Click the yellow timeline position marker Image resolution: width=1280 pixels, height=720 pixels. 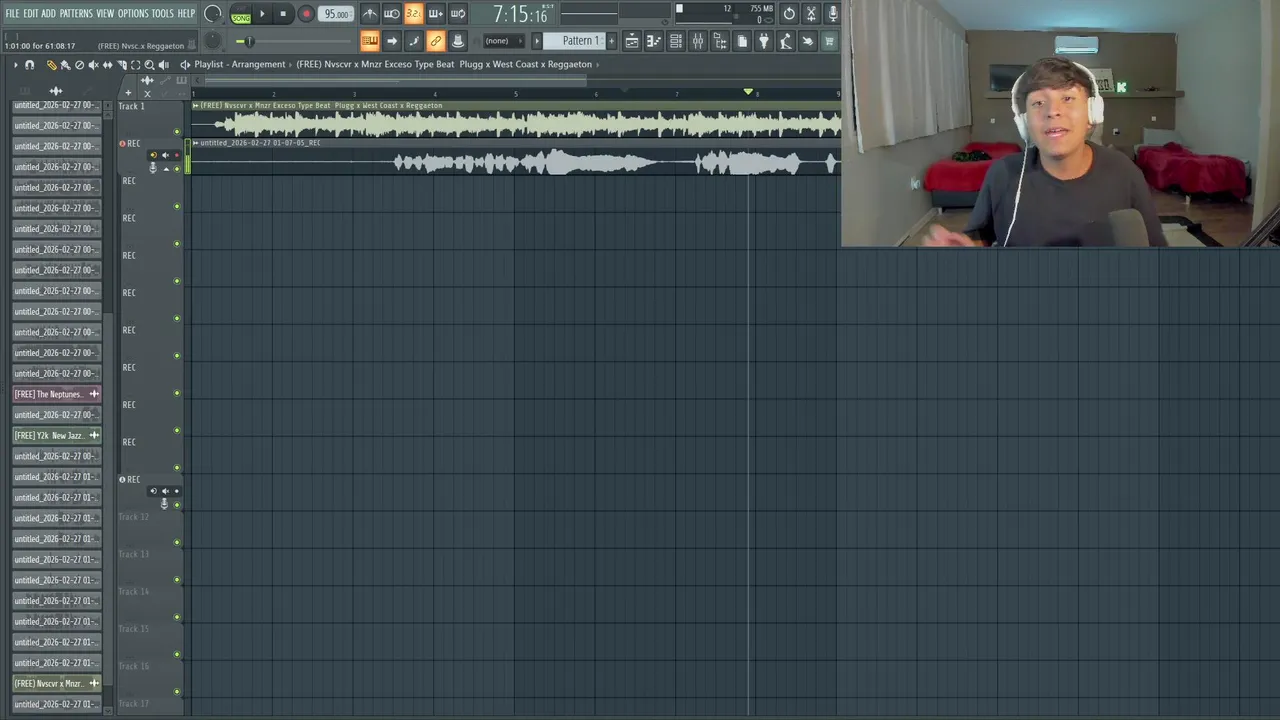(x=748, y=92)
